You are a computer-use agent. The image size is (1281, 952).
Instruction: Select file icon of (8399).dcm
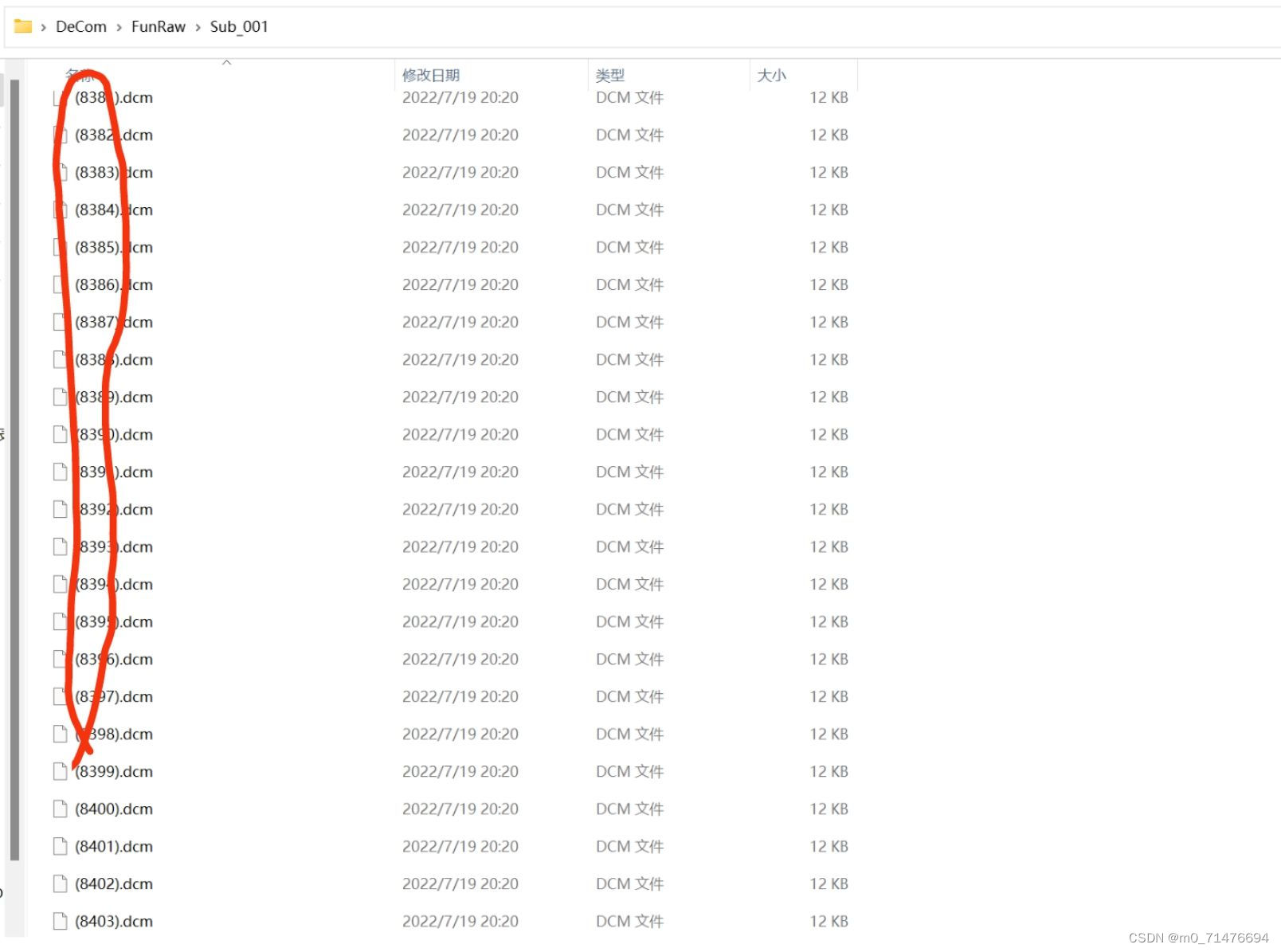(60, 771)
